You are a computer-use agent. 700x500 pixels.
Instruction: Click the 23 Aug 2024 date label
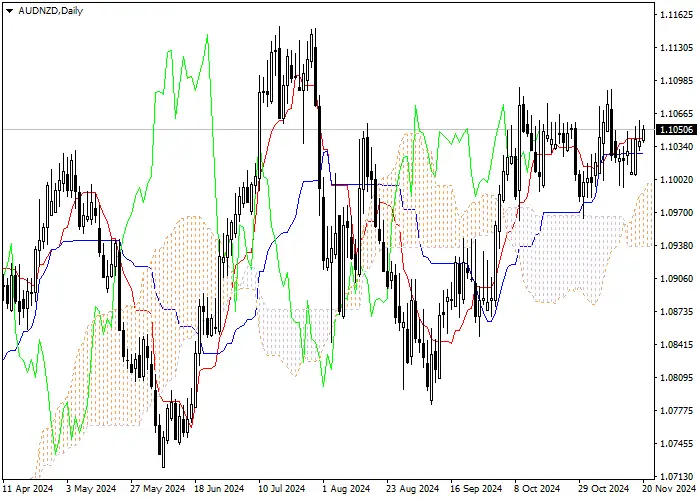click(x=413, y=489)
